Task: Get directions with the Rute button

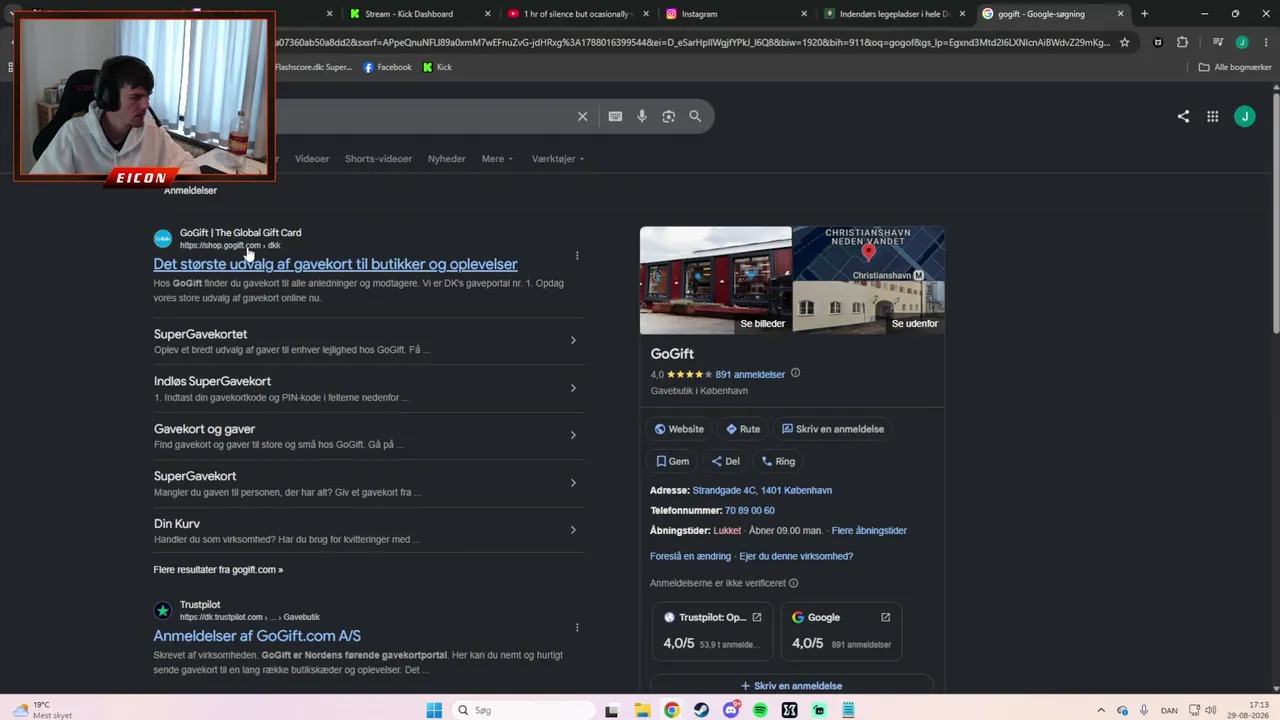Action: 743,429
